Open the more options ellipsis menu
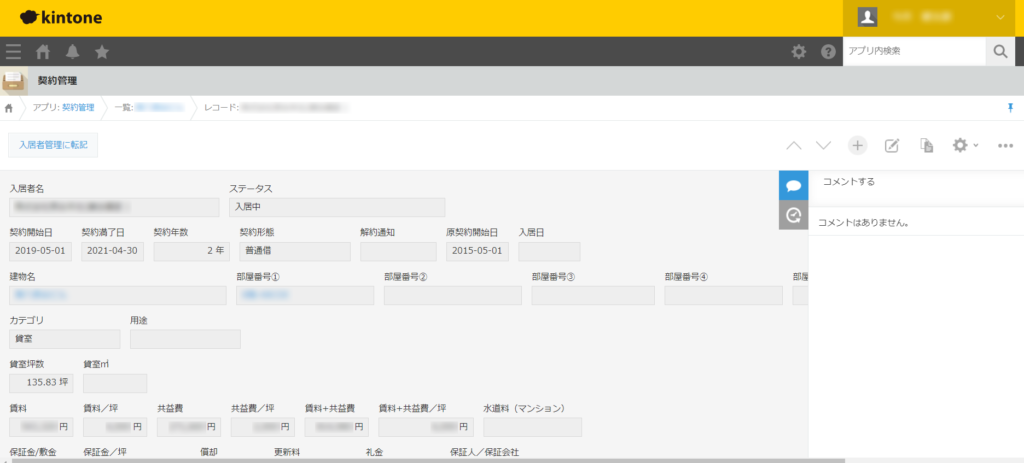The width and height of the screenshot is (1024, 463). (x=1006, y=146)
